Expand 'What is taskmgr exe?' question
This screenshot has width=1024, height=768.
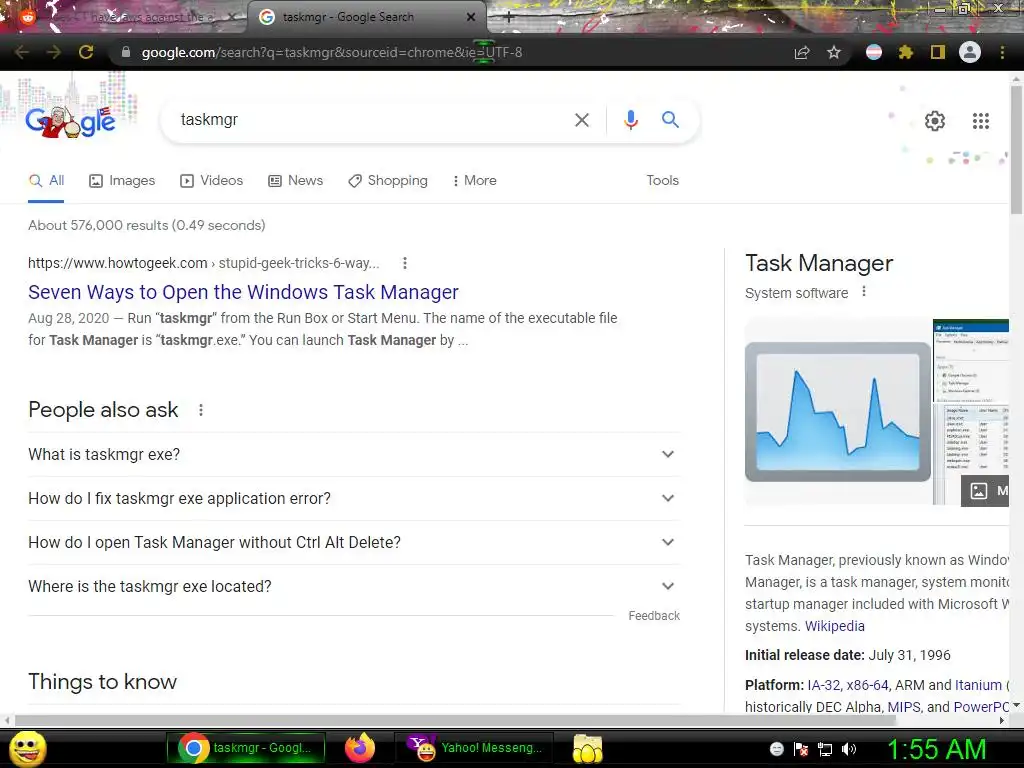[353, 455]
